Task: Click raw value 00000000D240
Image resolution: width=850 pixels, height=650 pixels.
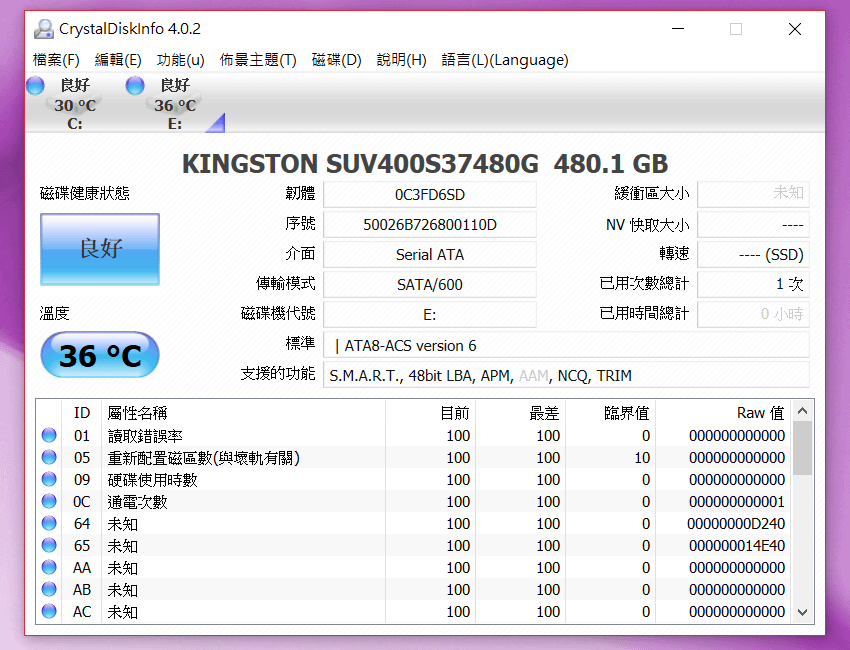Action: tap(736, 524)
